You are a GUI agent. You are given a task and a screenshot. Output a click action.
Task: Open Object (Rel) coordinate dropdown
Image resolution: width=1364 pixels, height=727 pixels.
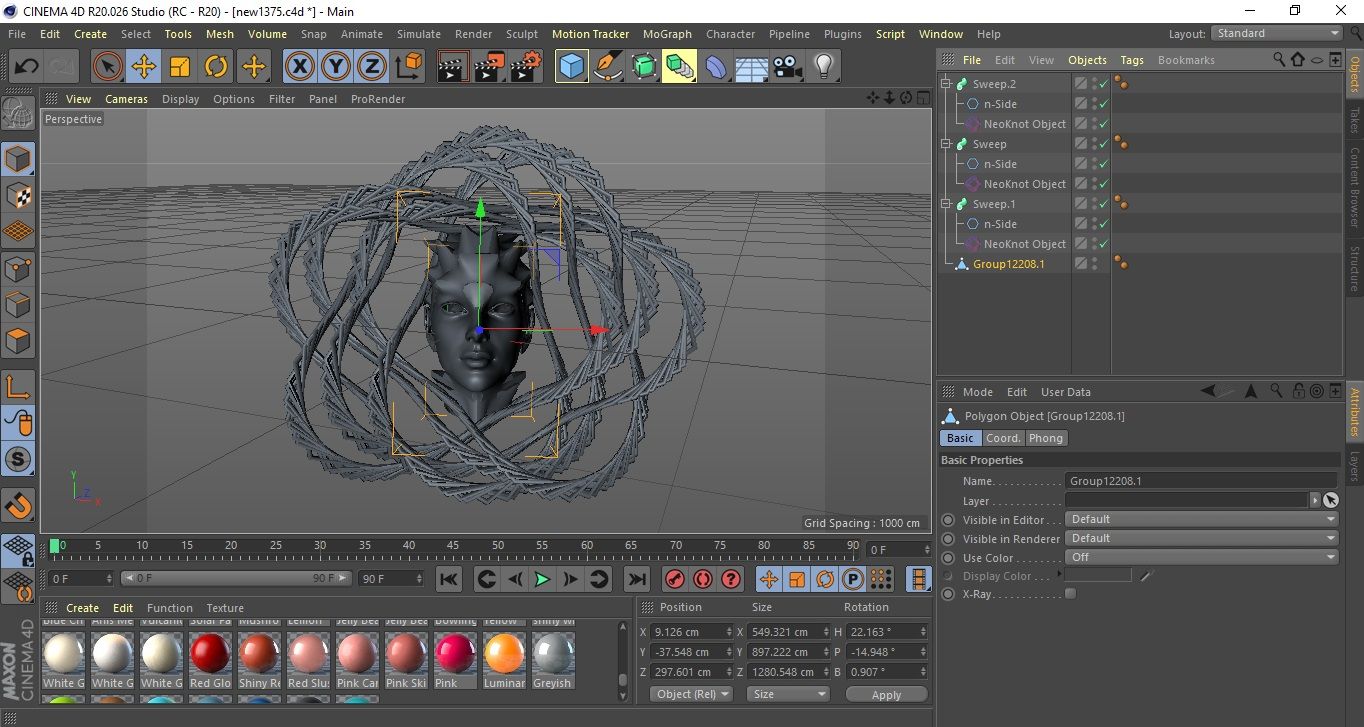(691, 694)
